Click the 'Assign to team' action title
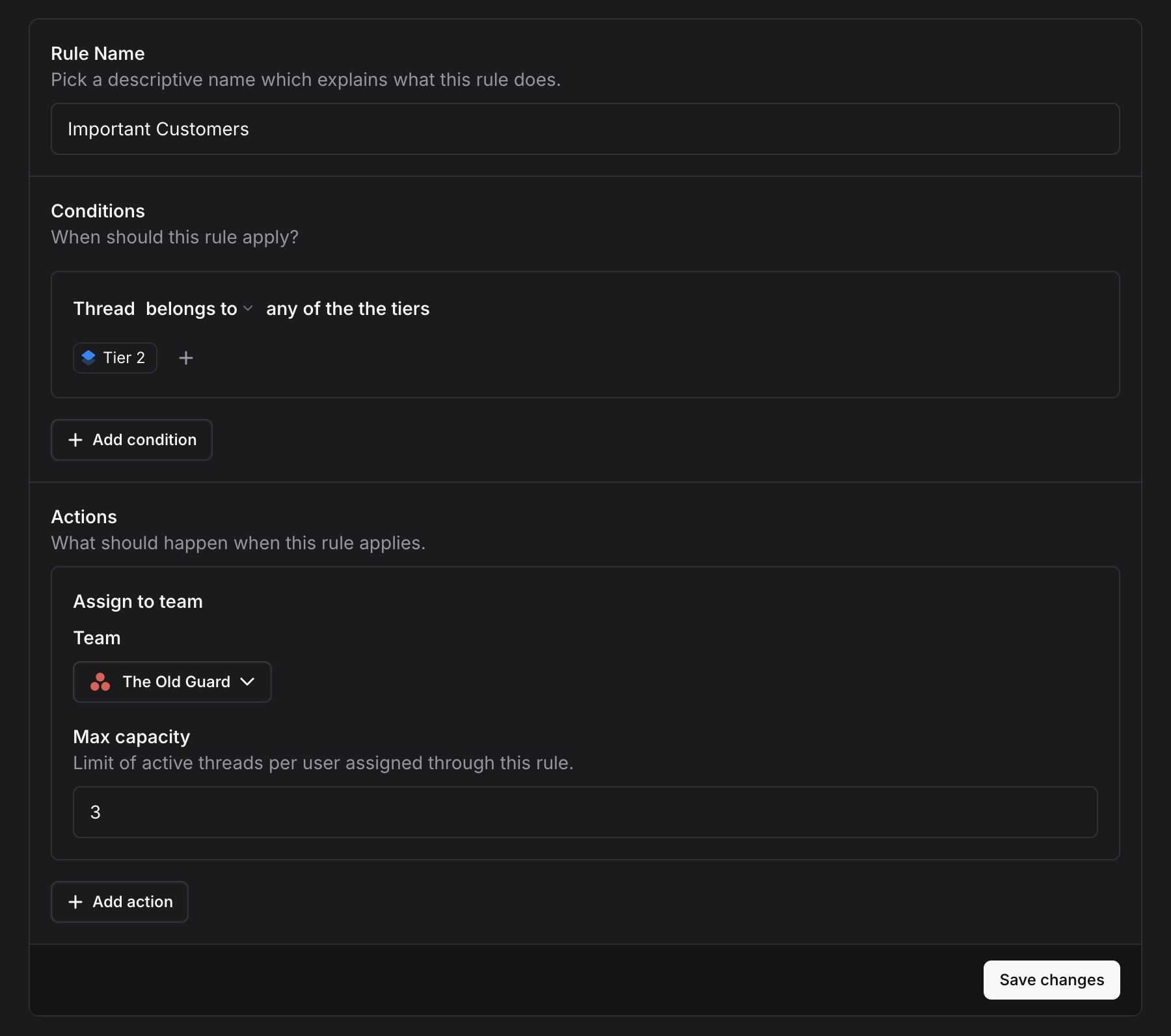 click(138, 601)
